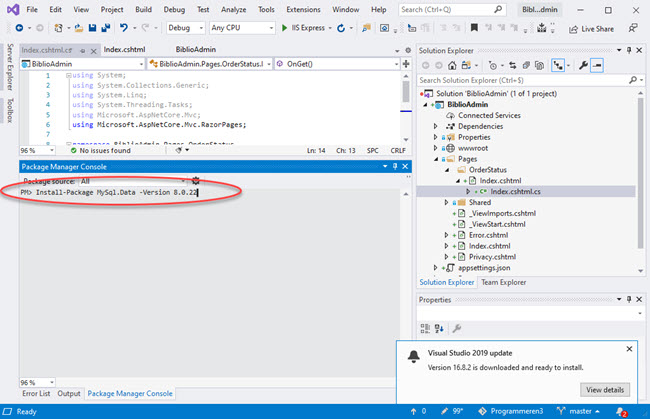Screen dimensions: 650x419
Task: Undo the last action
Action: pyautogui.click(x=124, y=28)
